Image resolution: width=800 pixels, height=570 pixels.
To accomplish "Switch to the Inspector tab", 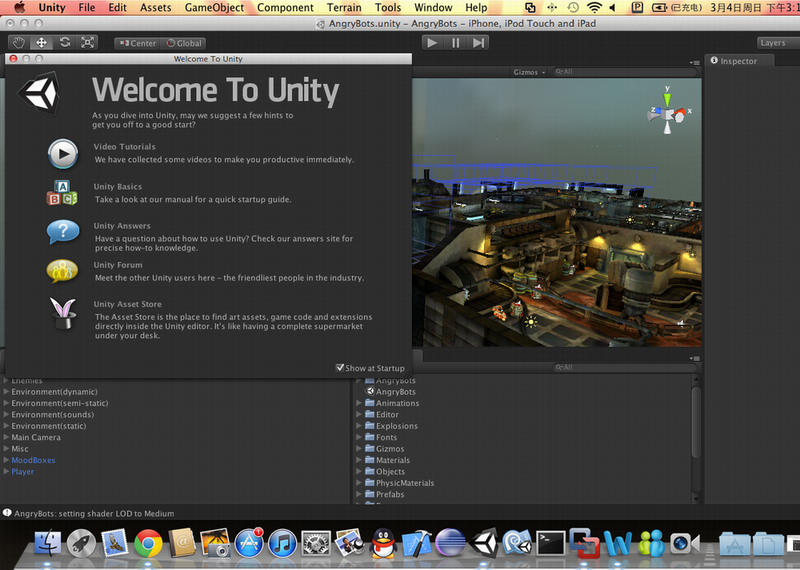I will (x=739, y=61).
